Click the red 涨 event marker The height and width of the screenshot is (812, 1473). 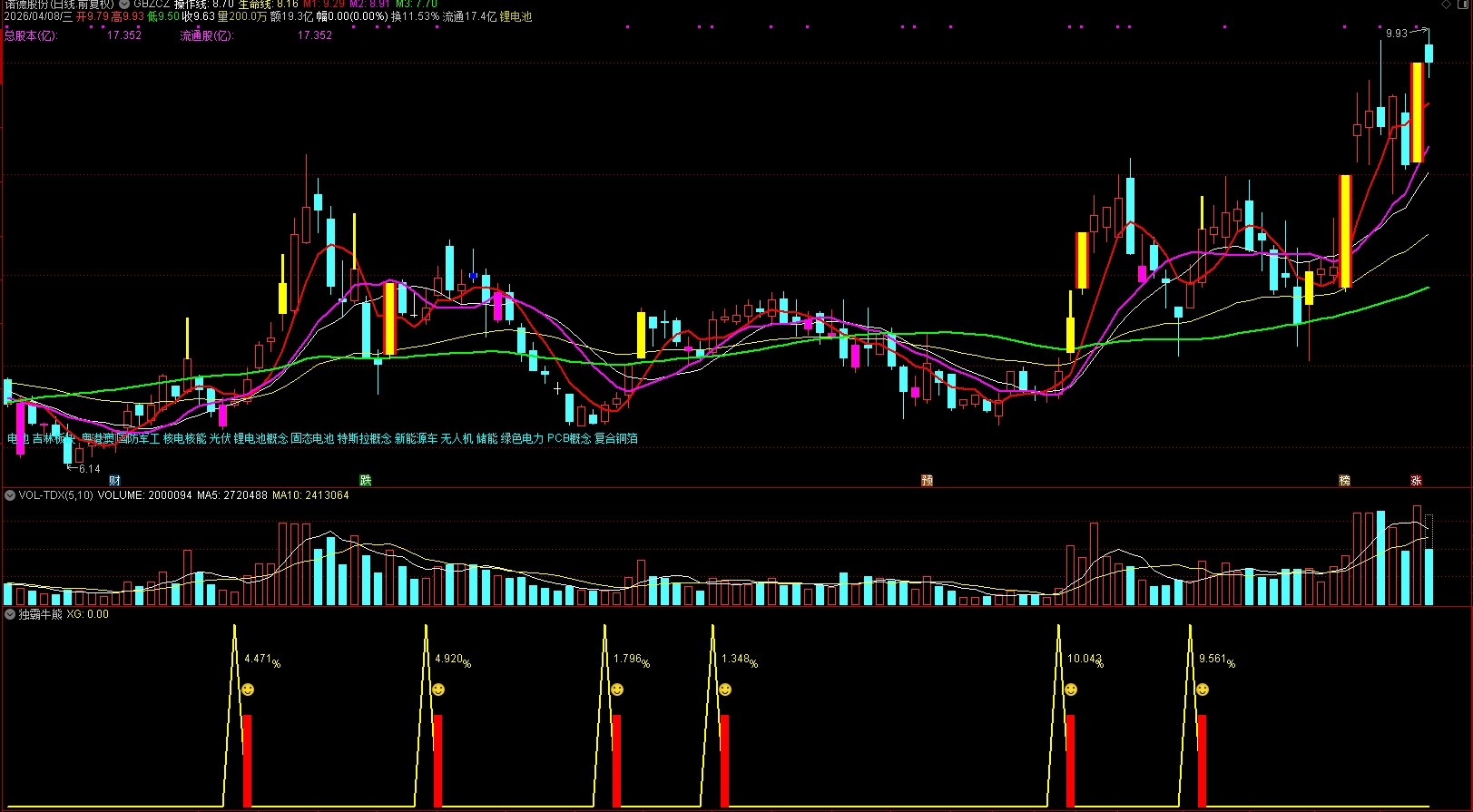[x=1416, y=480]
